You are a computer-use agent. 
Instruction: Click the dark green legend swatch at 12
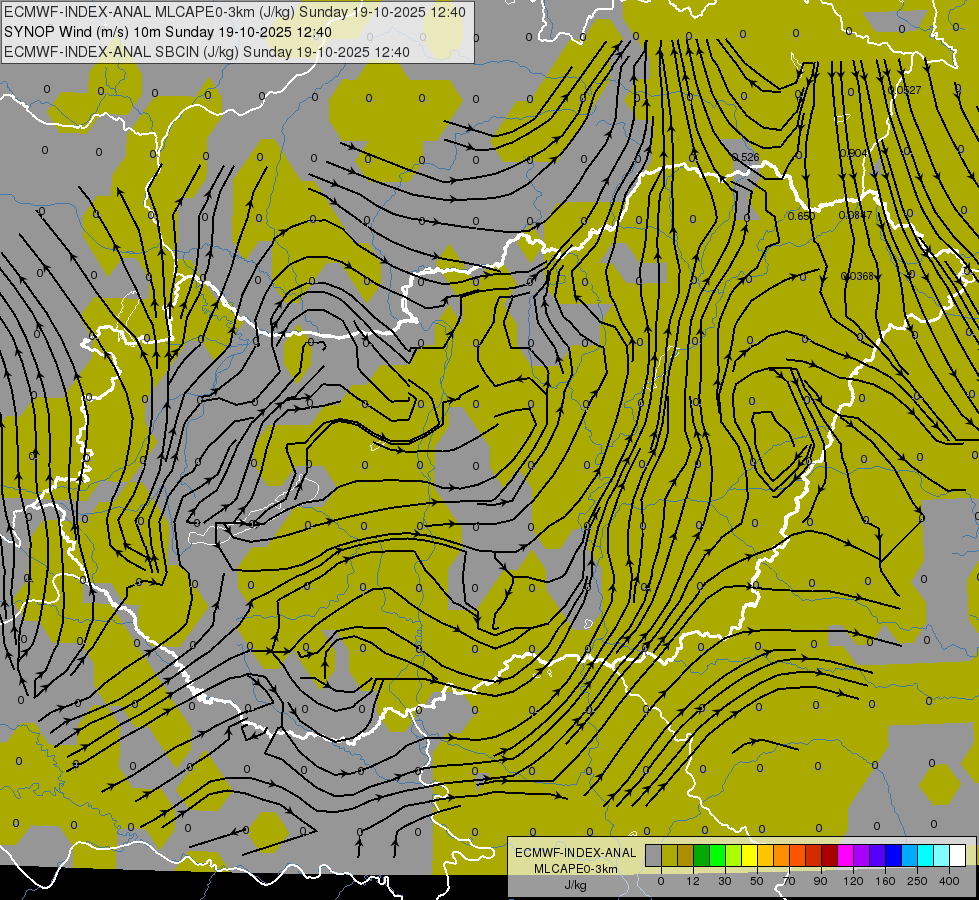(x=702, y=856)
